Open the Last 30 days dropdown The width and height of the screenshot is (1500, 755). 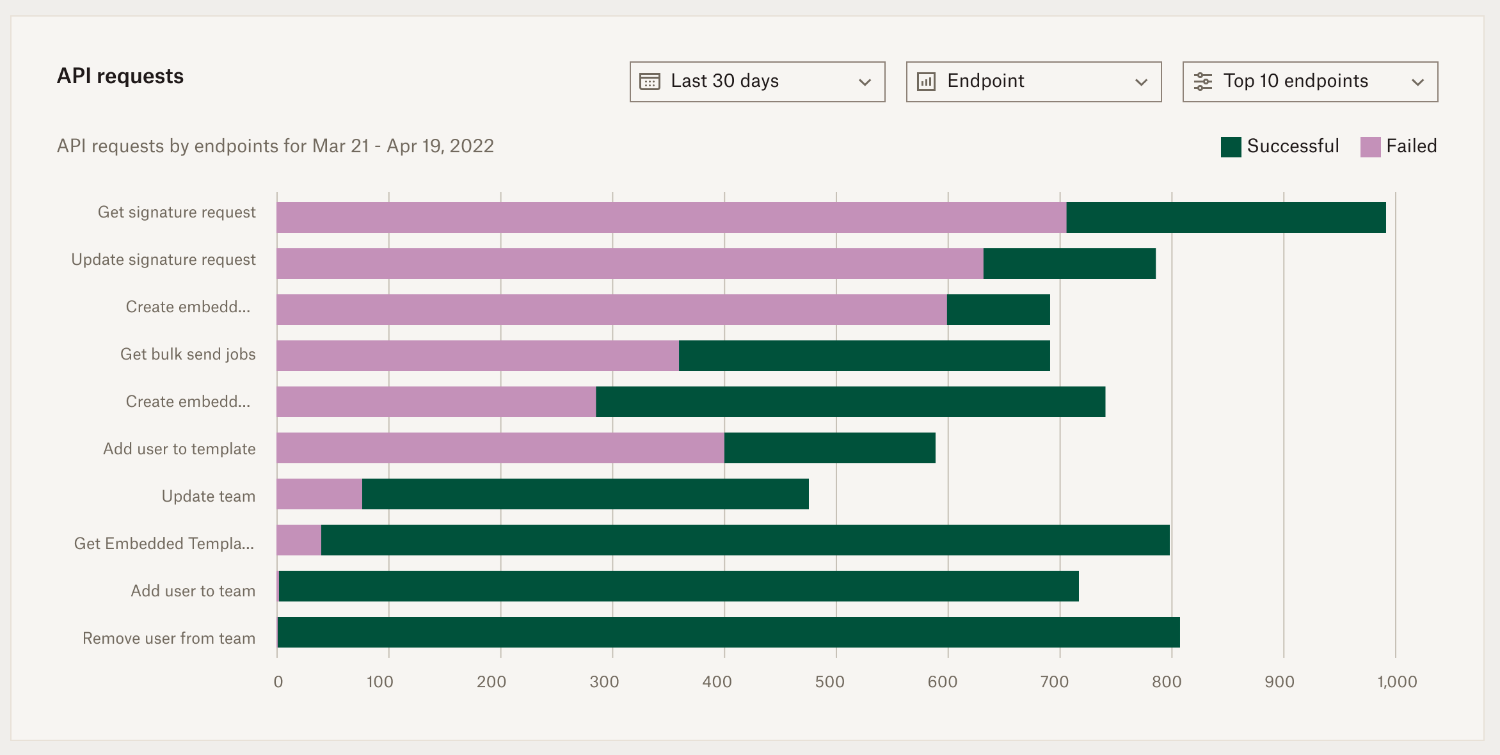pos(757,81)
